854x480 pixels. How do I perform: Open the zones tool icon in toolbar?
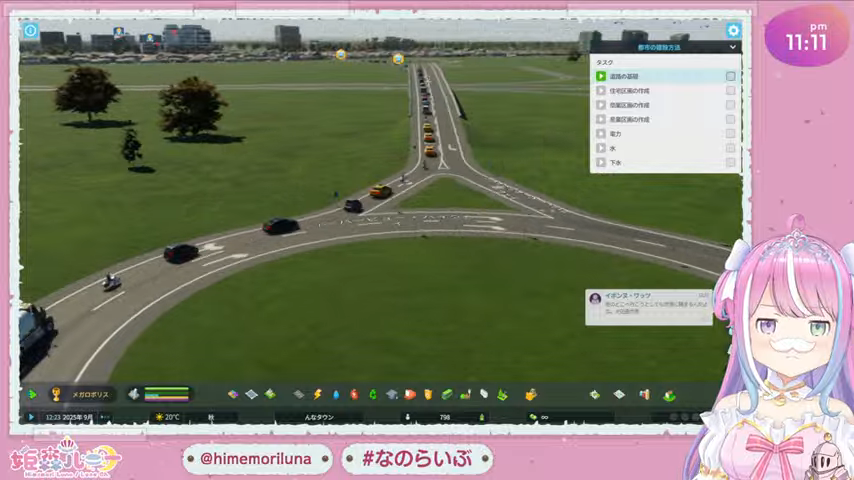tap(251, 394)
